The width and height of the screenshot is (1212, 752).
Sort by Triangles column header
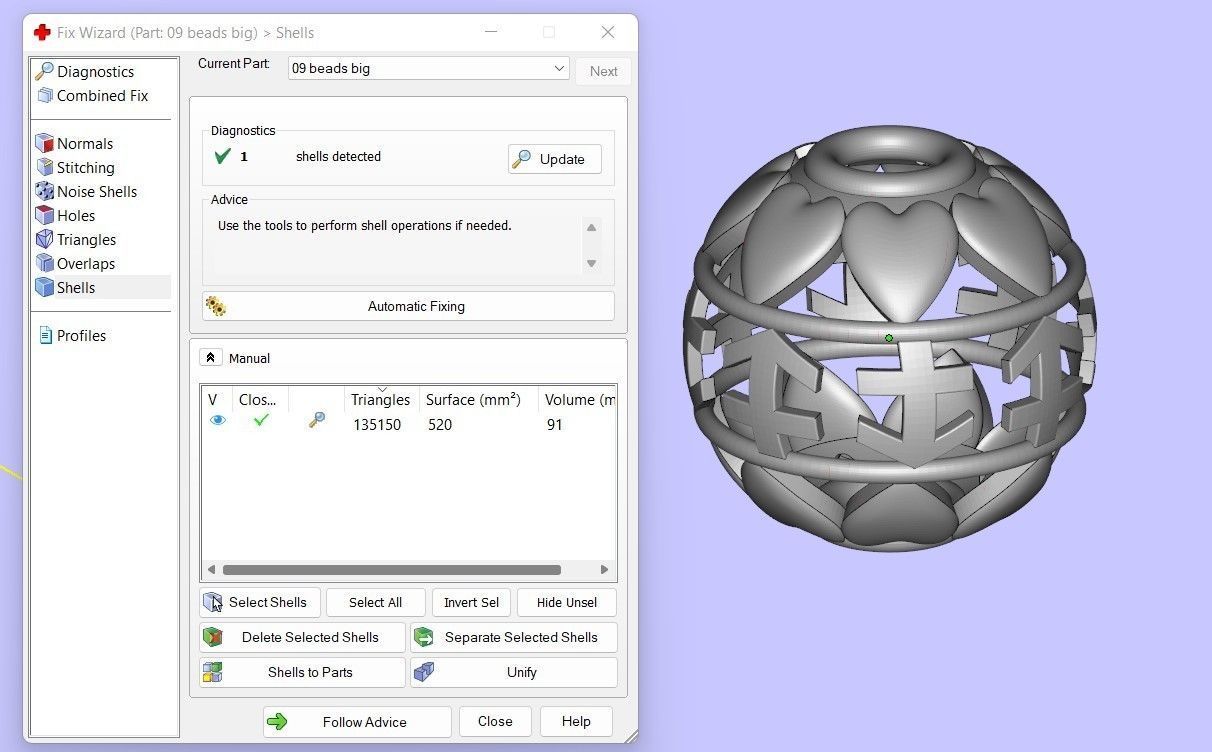coord(381,400)
